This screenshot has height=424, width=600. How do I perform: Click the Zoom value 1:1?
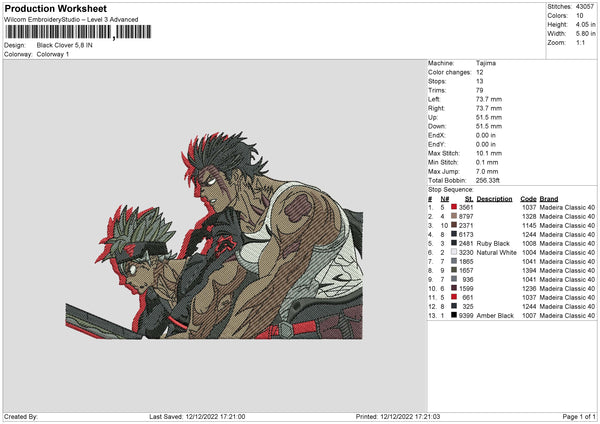pyautogui.click(x=580, y=42)
